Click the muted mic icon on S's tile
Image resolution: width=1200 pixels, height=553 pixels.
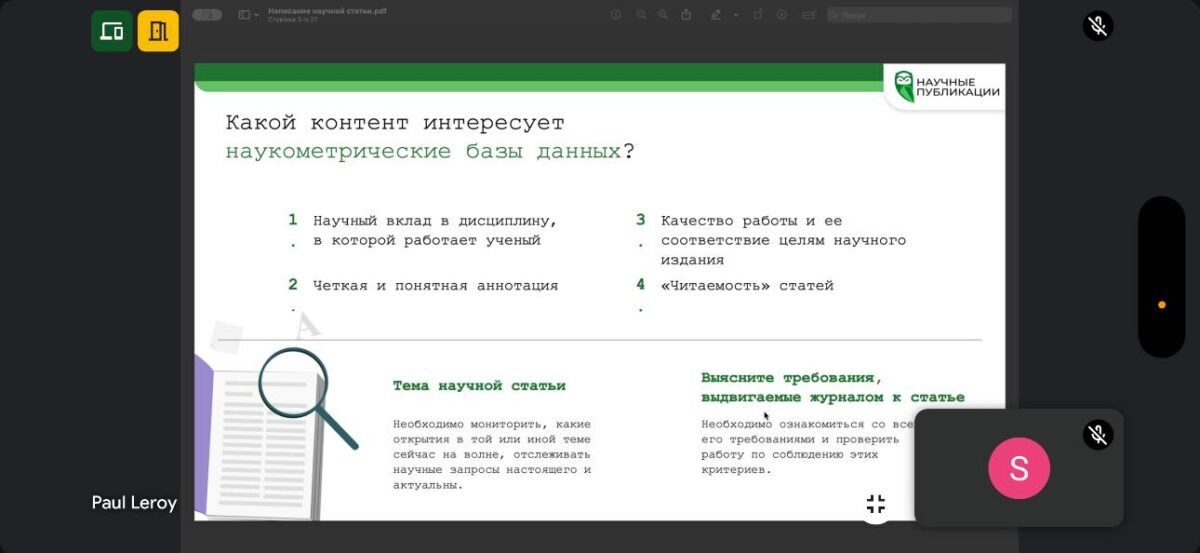(1097, 434)
